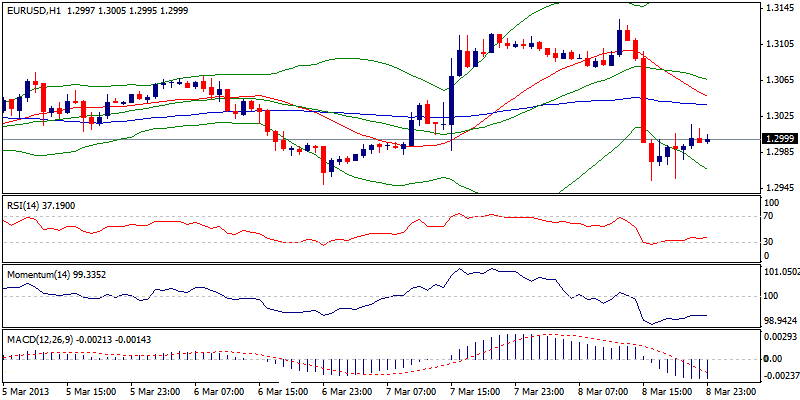Click the Momentum 101.0502 scale label

tap(779, 272)
